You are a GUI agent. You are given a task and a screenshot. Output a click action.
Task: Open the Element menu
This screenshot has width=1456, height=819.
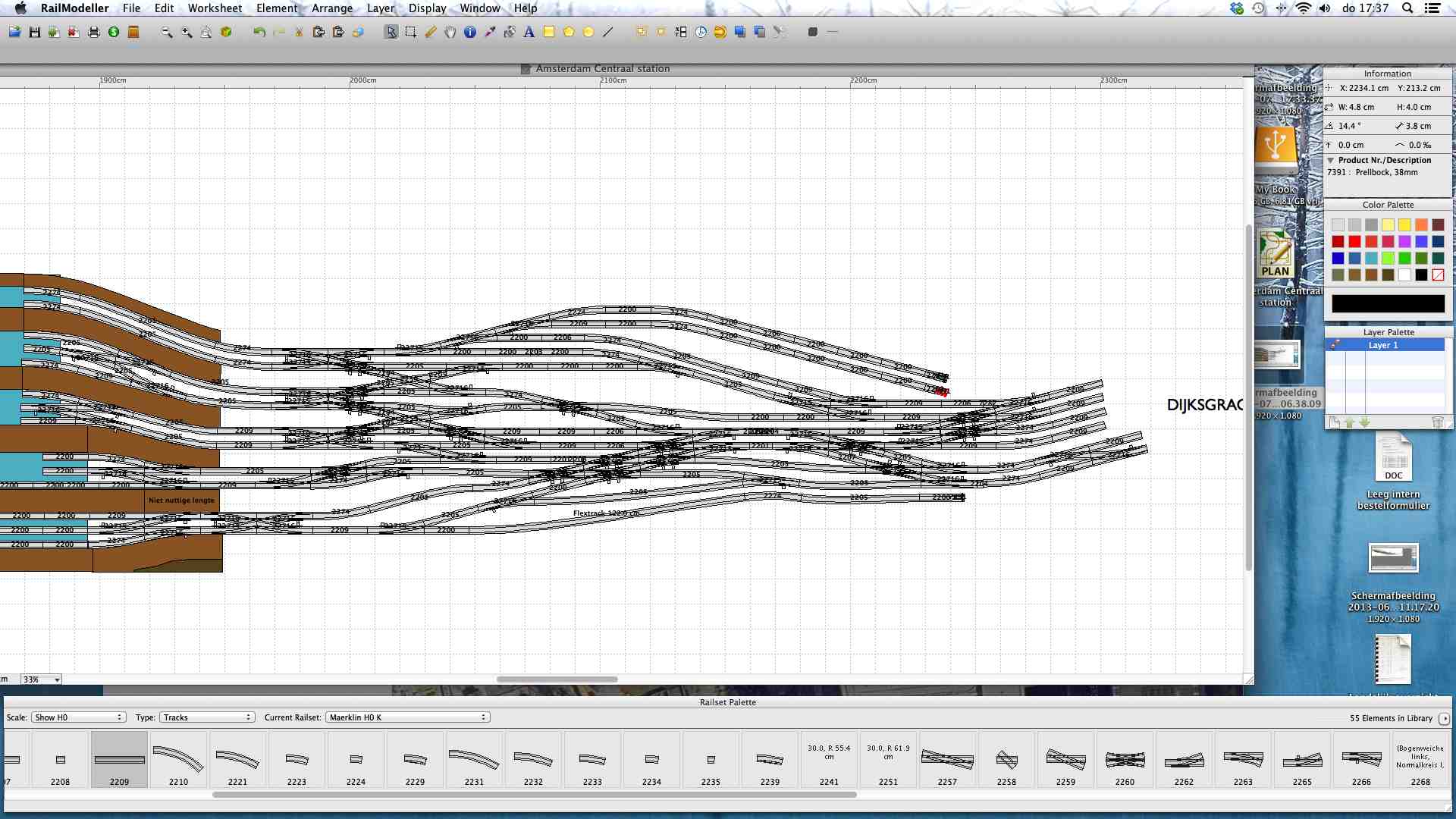point(277,8)
